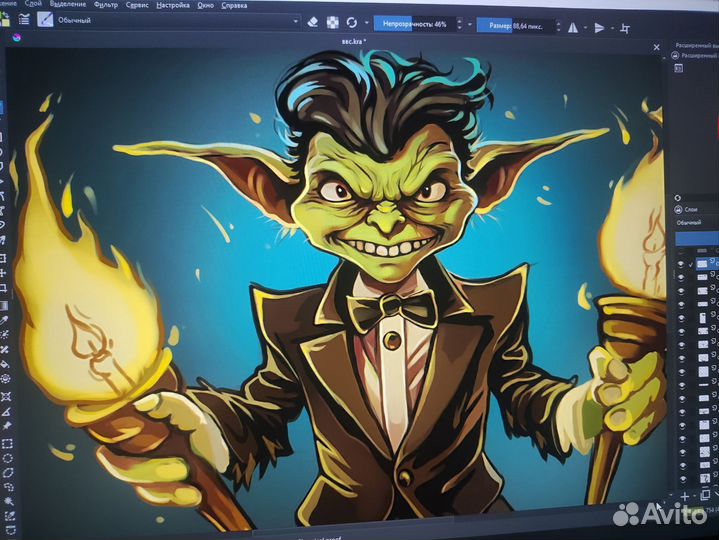Screen dimensions: 719x540
Task: Select the Contiguous selection magic wand
Action: pos(9,501)
